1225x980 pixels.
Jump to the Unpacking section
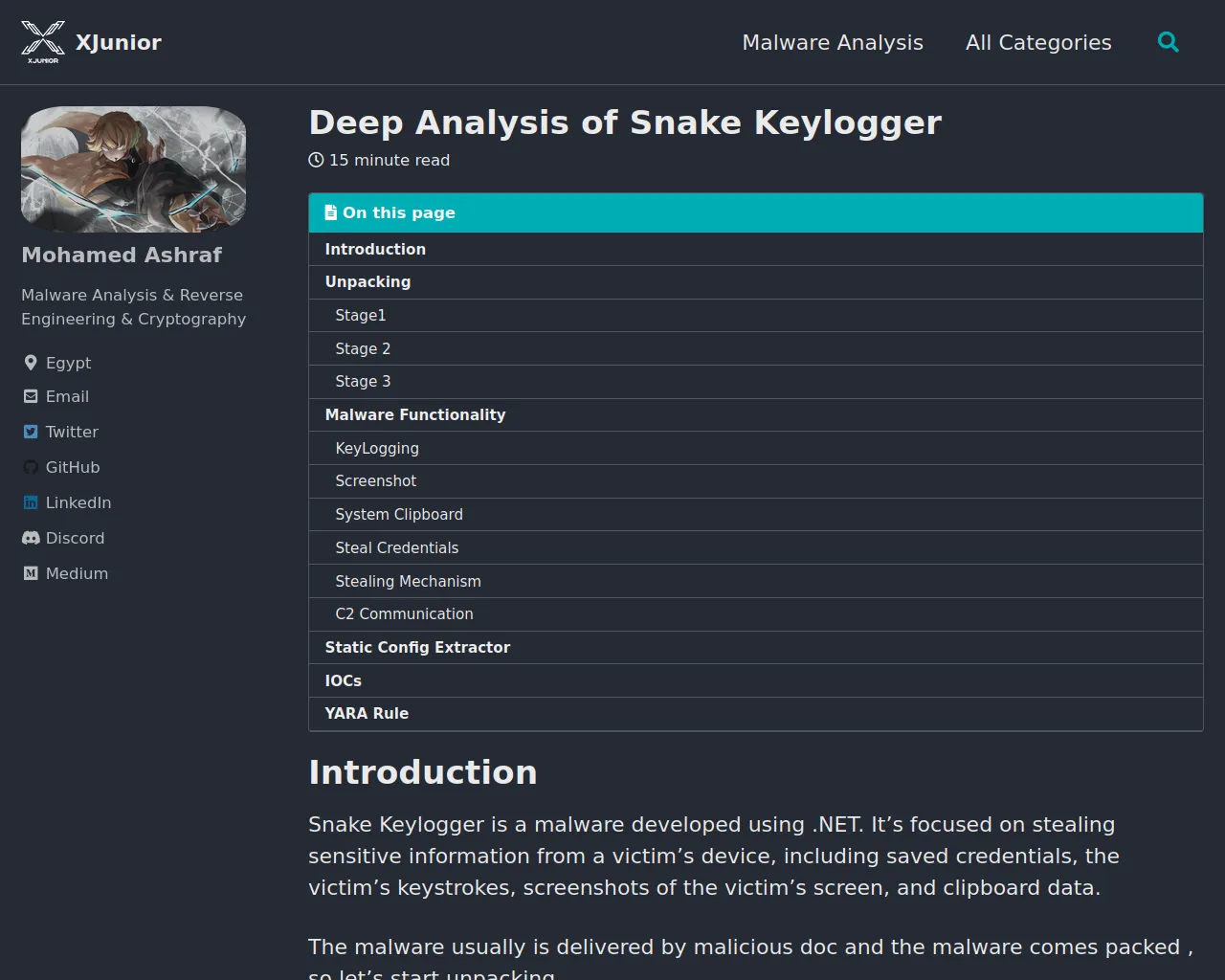367,282
